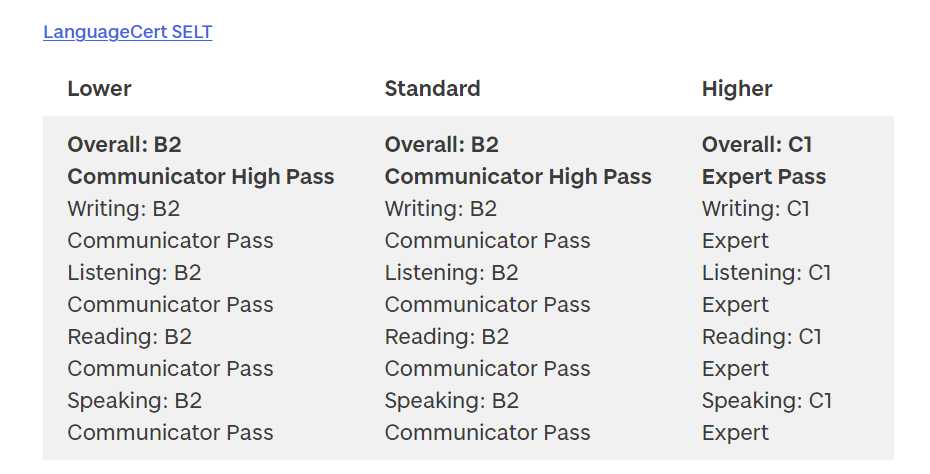Select 'Reading: B2' in the Lower column
The height and width of the screenshot is (474, 930).
pos(129,337)
